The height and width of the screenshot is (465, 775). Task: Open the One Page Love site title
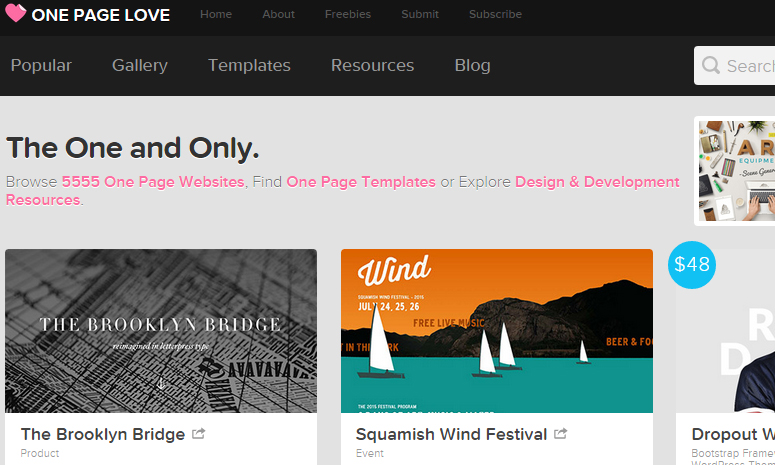tap(101, 15)
